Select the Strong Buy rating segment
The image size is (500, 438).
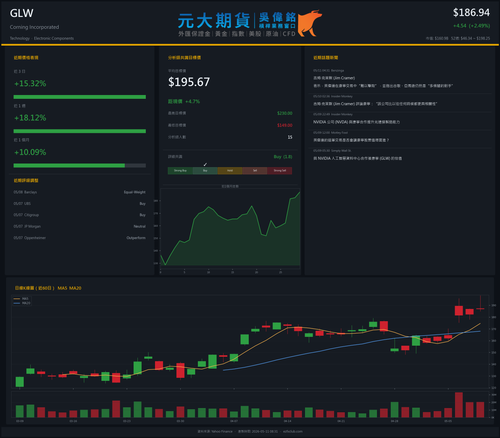[180, 171]
